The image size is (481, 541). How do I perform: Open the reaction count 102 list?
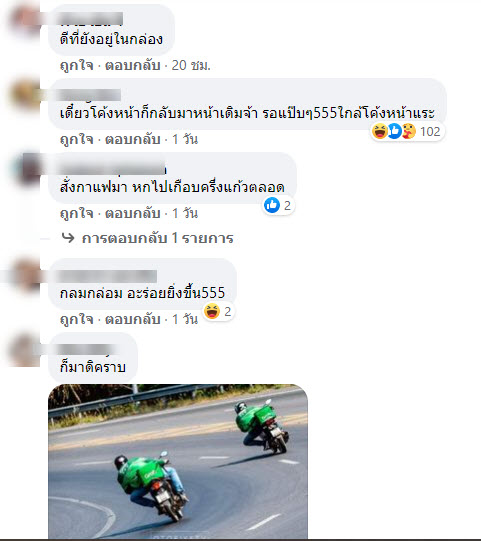tap(430, 131)
